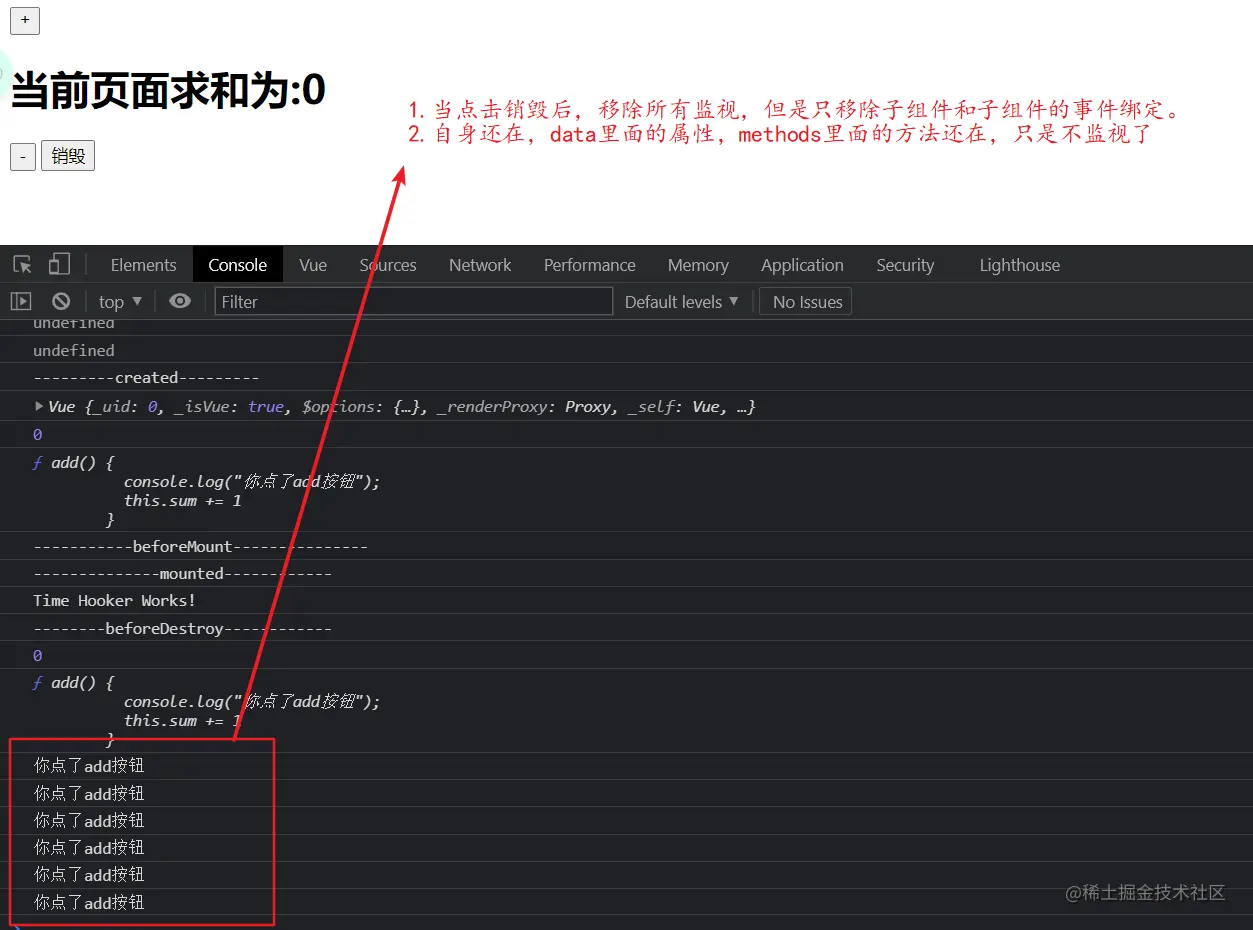Click the 0 value logged after created
Viewport: 1253px width, 930px height.
(x=38, y=435)
